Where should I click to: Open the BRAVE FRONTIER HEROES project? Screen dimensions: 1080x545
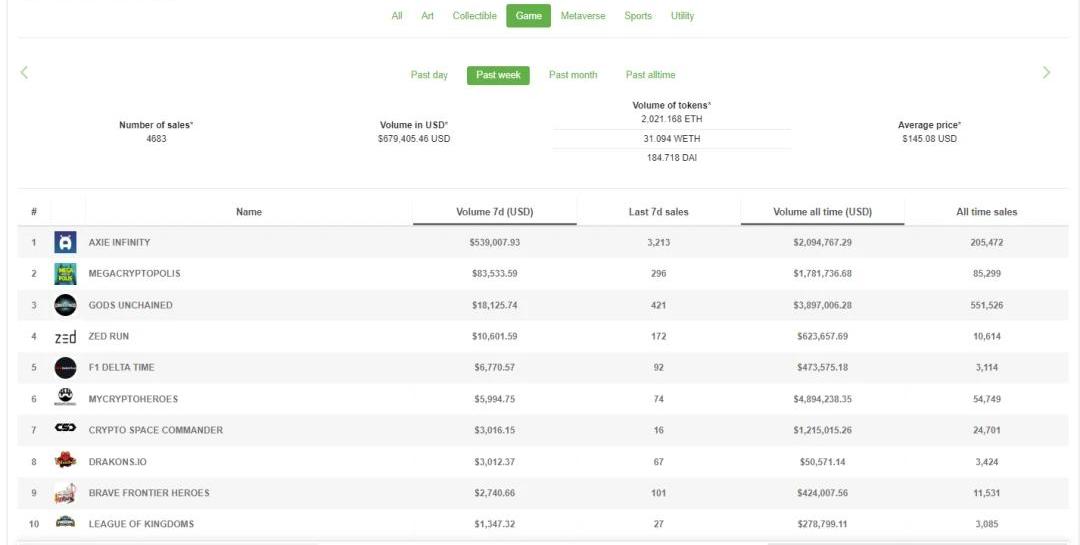coord(149,493)
